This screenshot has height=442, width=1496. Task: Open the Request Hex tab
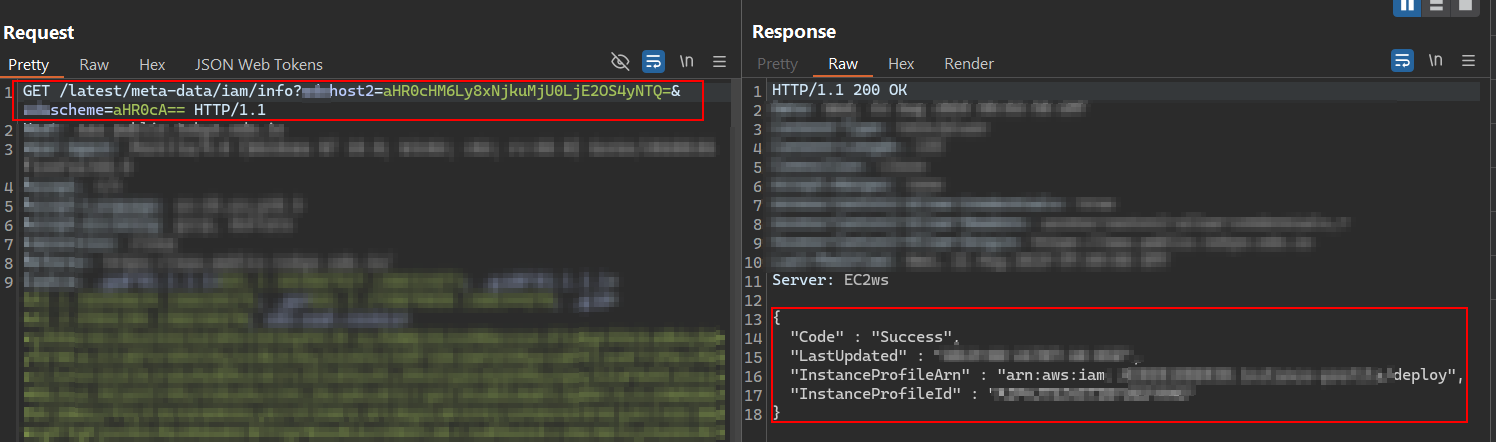click(x=152, y=64)
